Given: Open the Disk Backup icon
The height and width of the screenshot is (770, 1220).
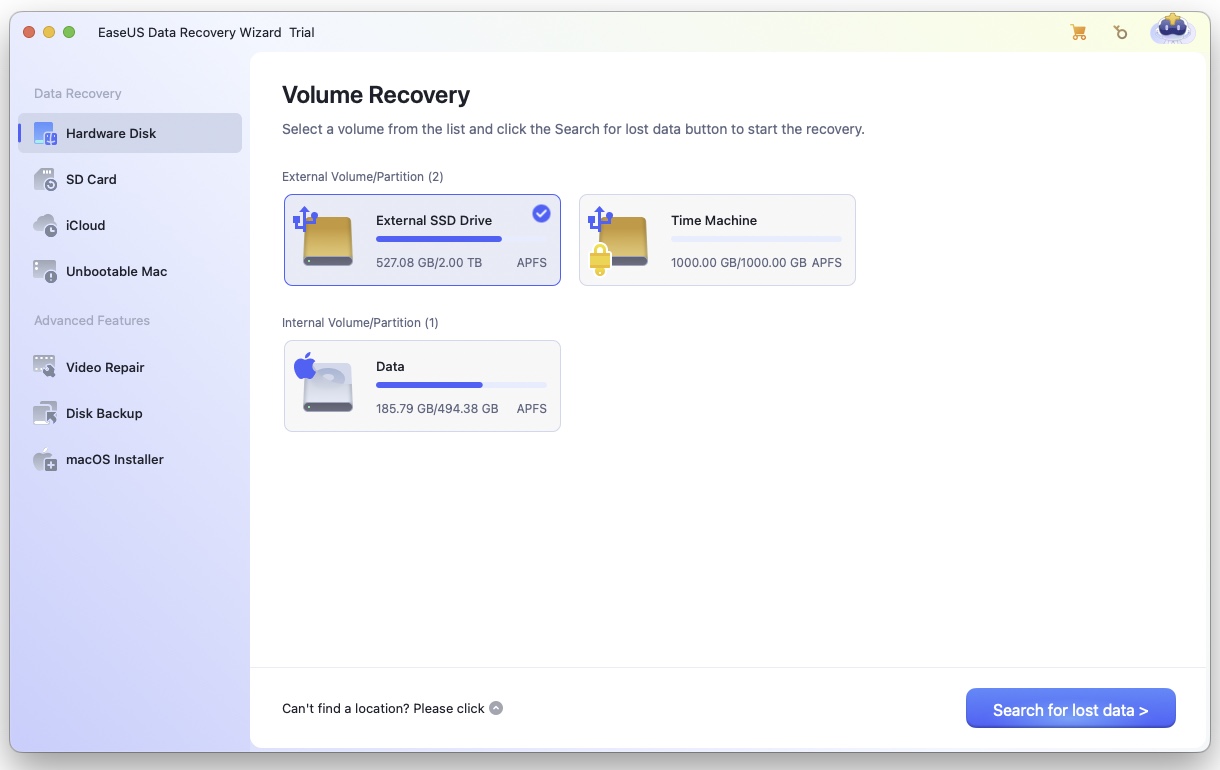Looking at the screenshot, I should click(46, 413).
